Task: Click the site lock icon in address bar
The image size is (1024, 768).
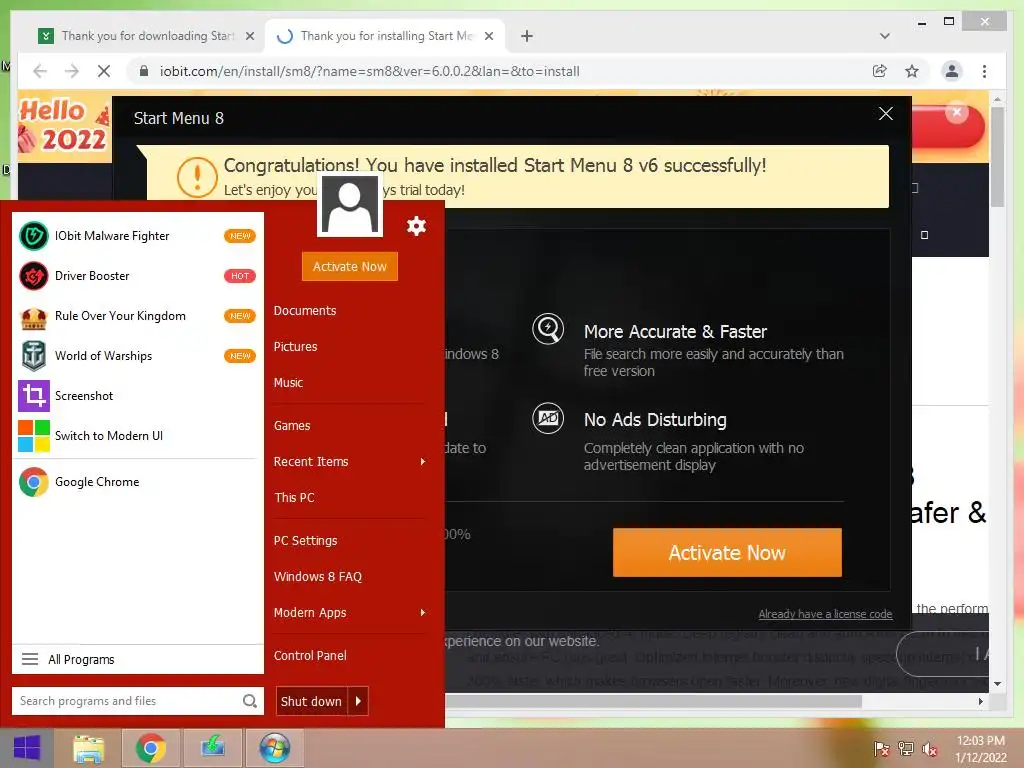Action: tap(144, 71)
